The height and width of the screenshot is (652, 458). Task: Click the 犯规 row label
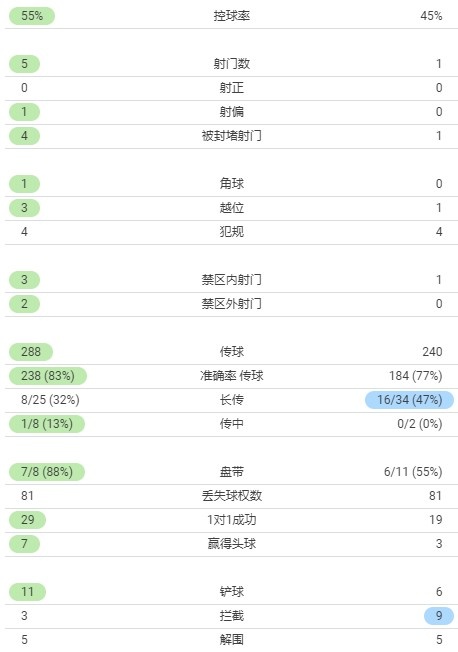232,232
